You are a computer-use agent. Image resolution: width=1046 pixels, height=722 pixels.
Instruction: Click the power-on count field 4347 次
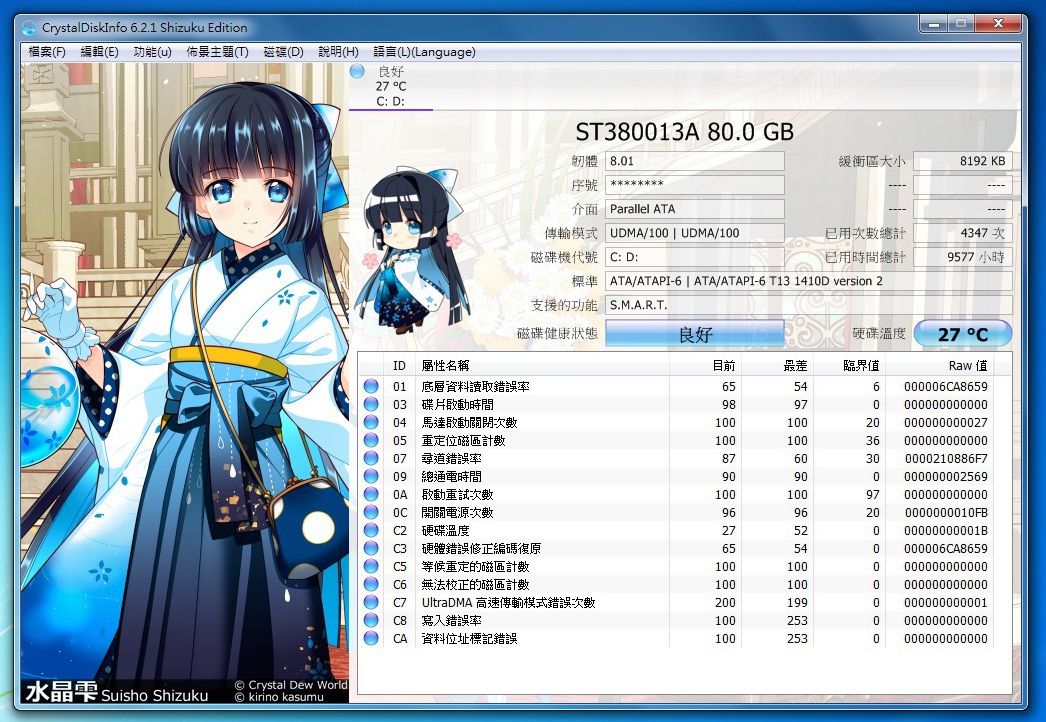(963, 233)
